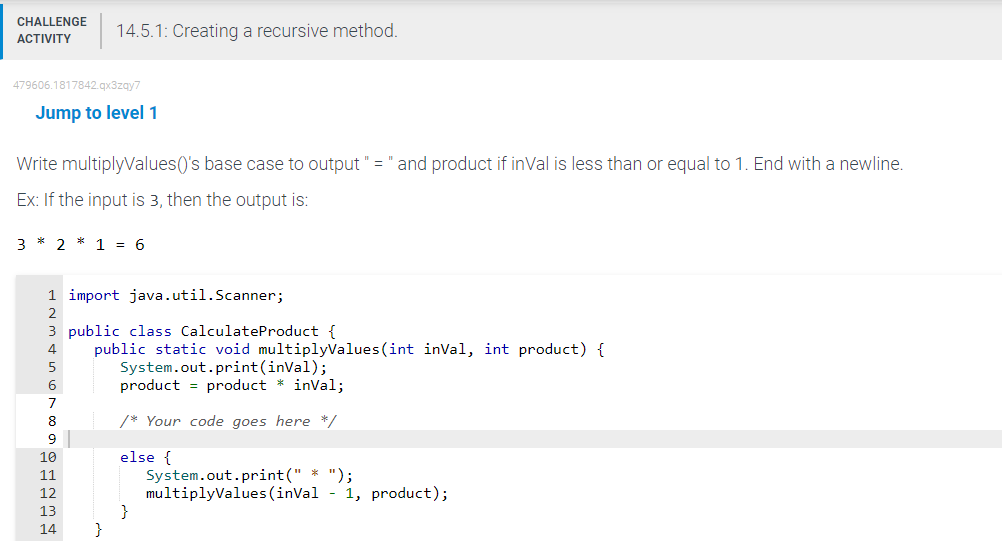Click the closing brace on line 13
The height and width of the screenshot is (541, 1002).
click(x=125, y=511)
